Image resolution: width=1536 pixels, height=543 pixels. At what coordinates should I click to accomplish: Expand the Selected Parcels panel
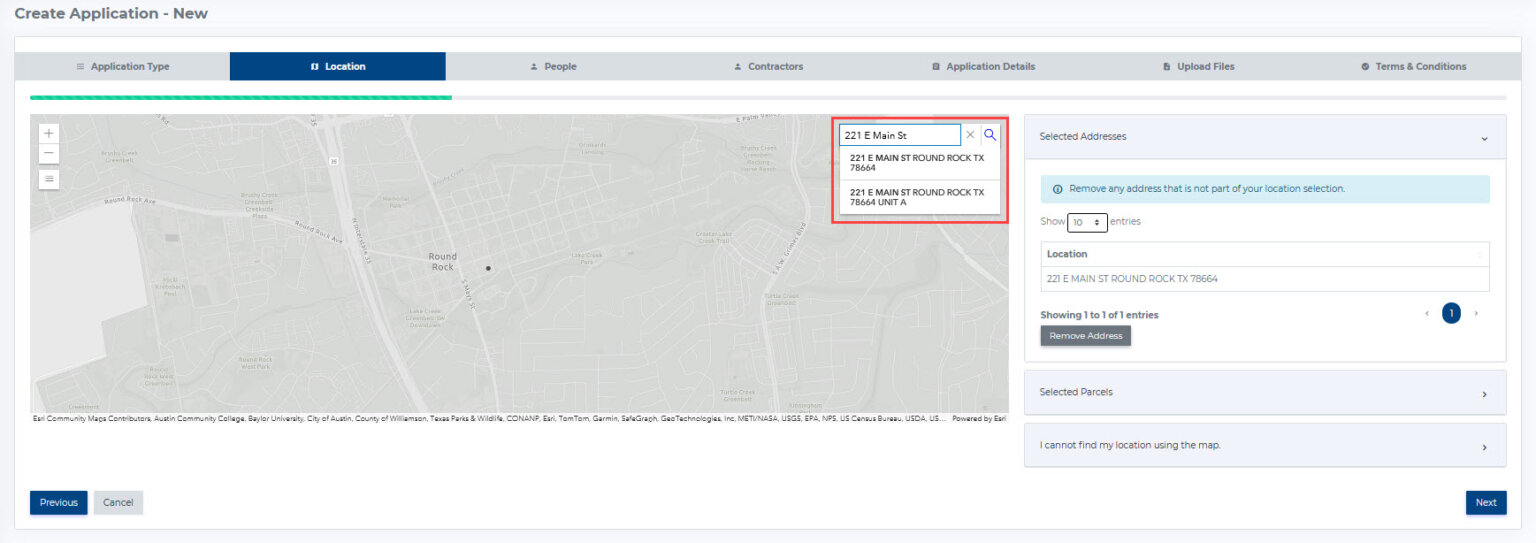click(1484, 394)
